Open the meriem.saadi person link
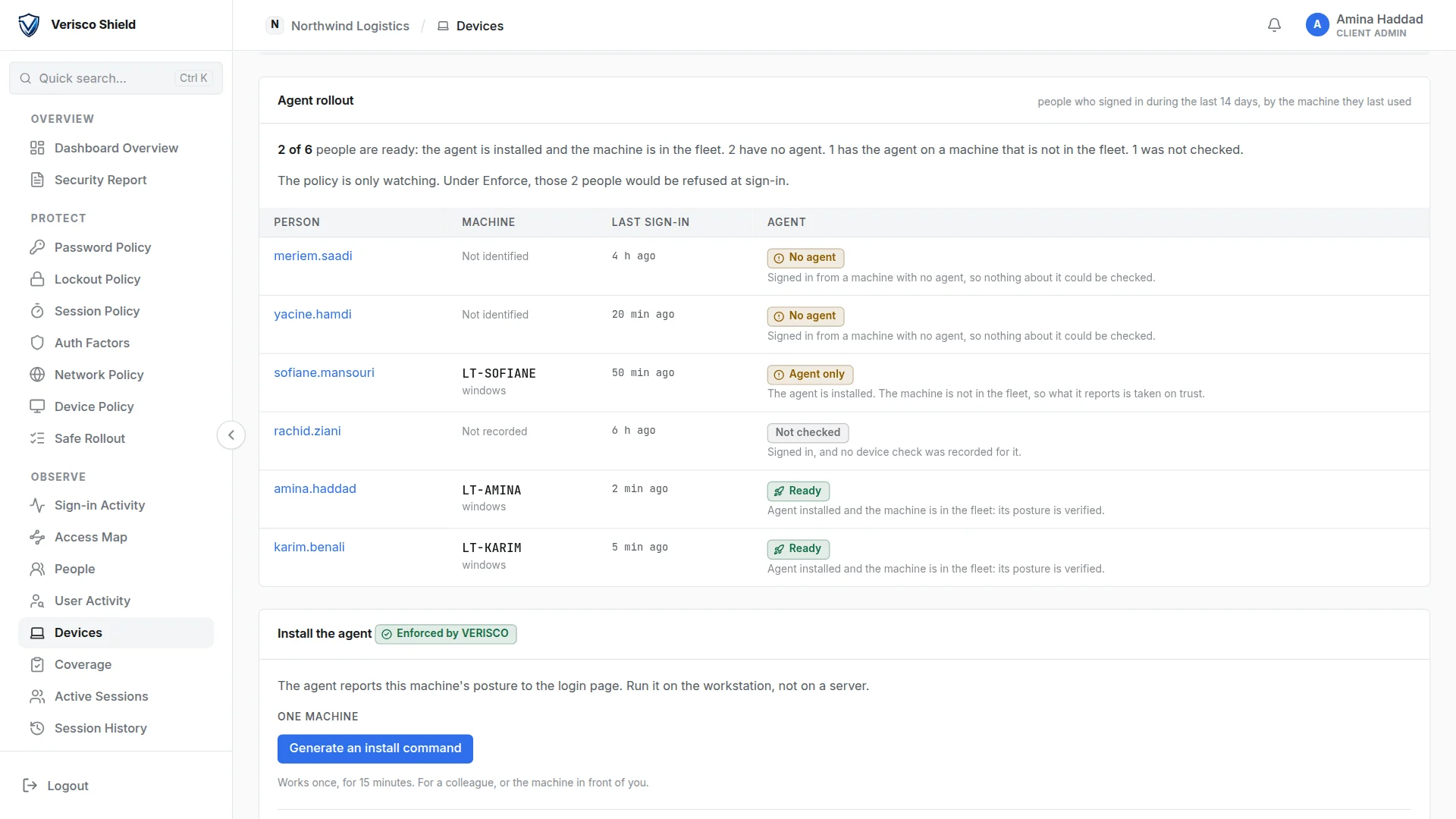The image size is (1456, 819). coord(312,256)
